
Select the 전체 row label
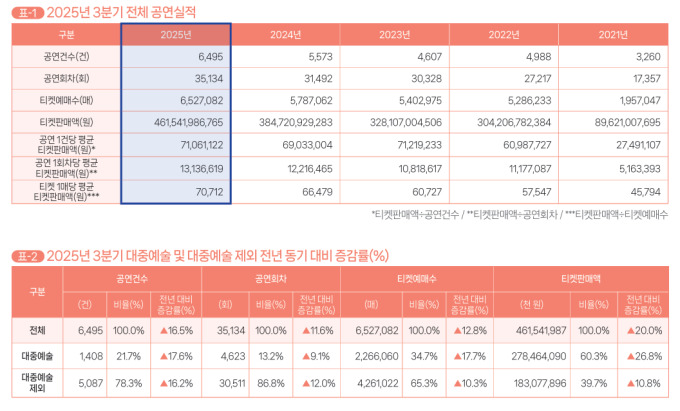pyautogui.click(x=37, y=328)
